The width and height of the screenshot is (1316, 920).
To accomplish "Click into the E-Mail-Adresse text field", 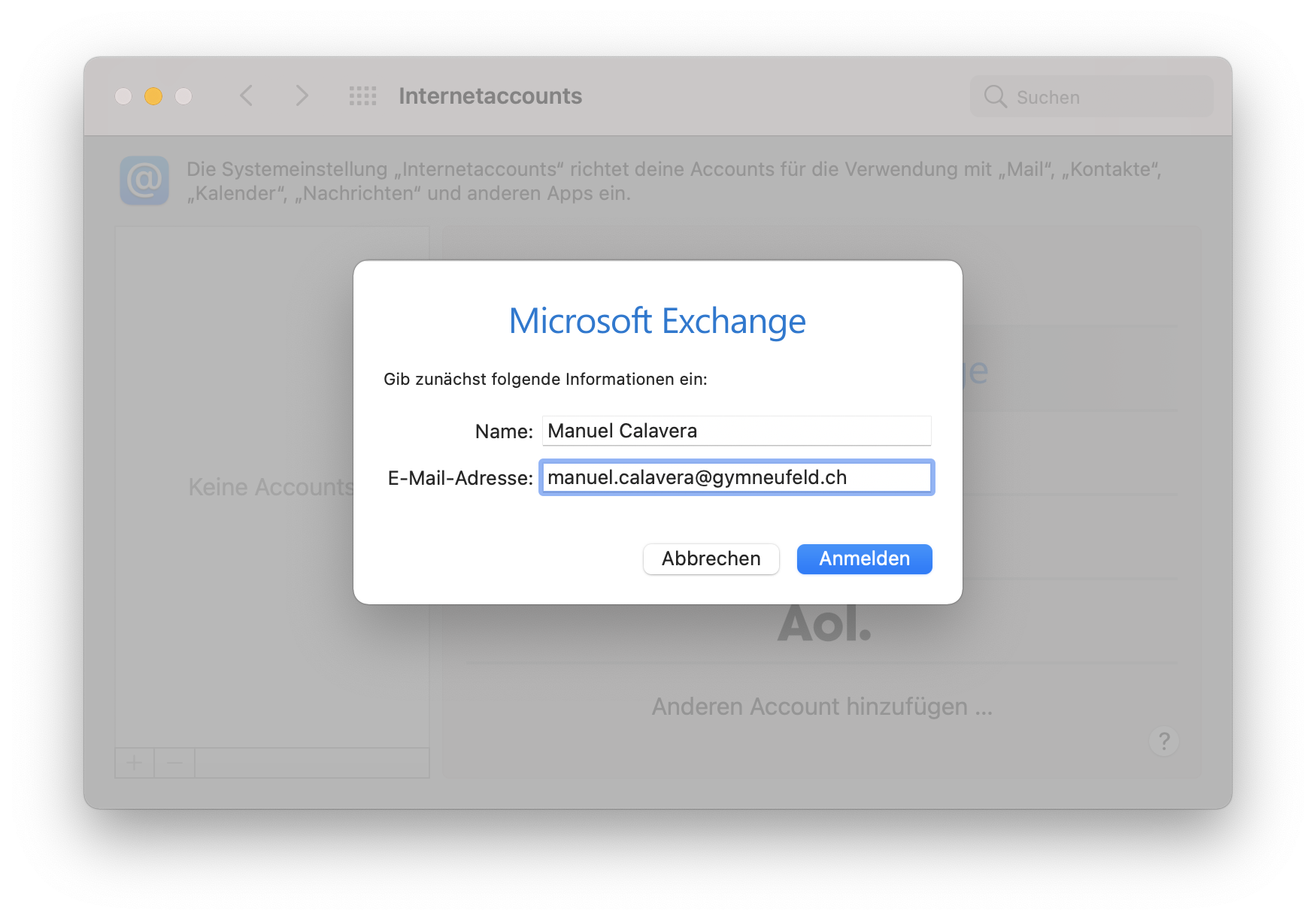I will click(736, 477).
